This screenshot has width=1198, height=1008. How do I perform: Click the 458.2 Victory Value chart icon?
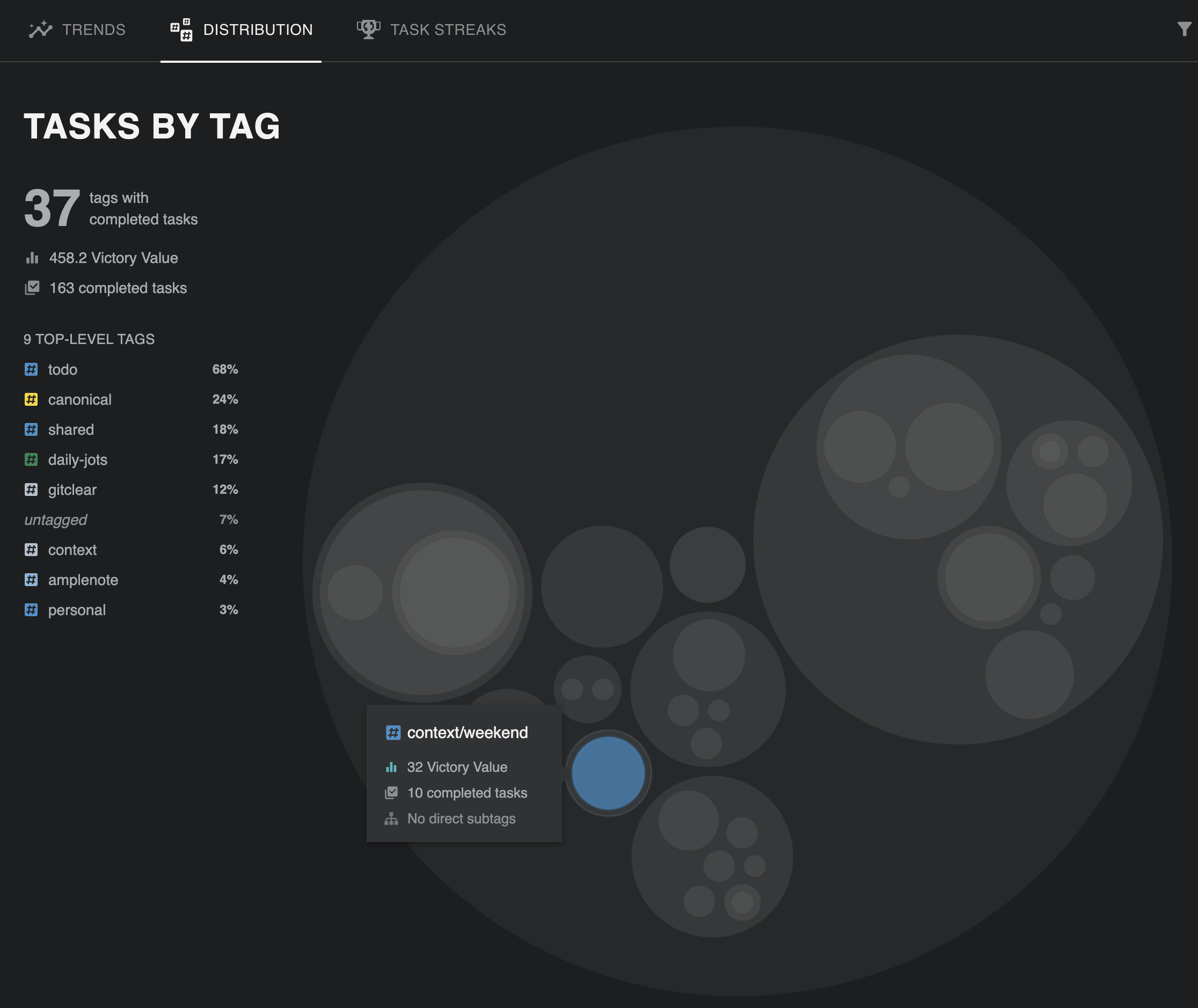tap(32, 258)
